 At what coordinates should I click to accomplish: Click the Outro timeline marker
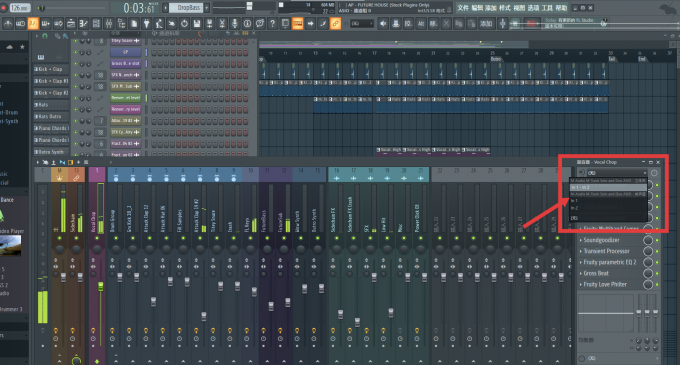point(496,59)
